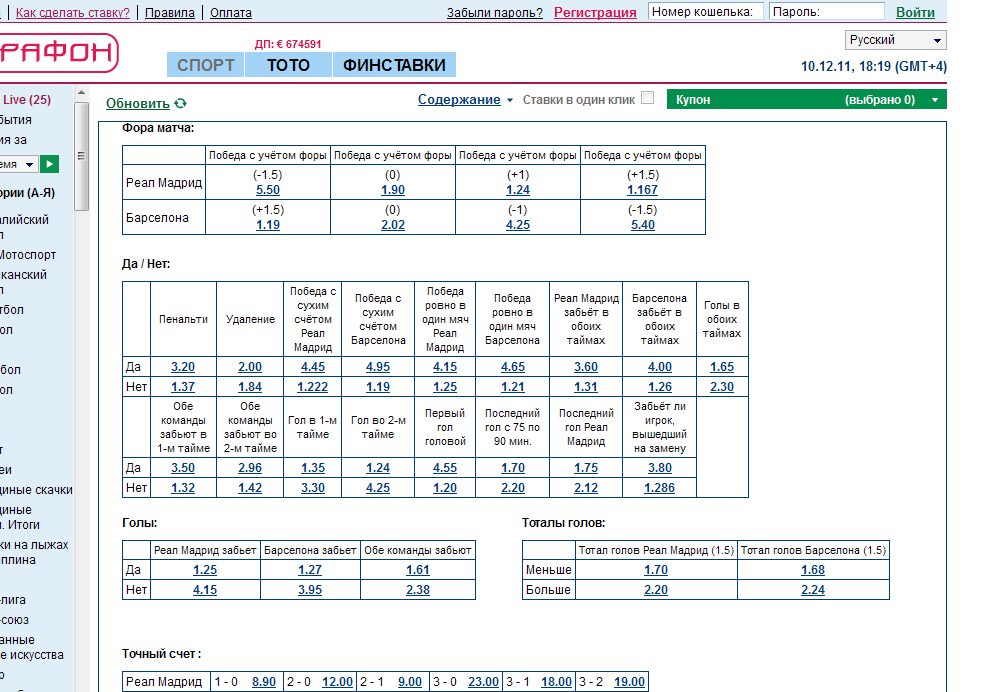Select Гол в 1-м тайме Нет odds 3.30

313,488
